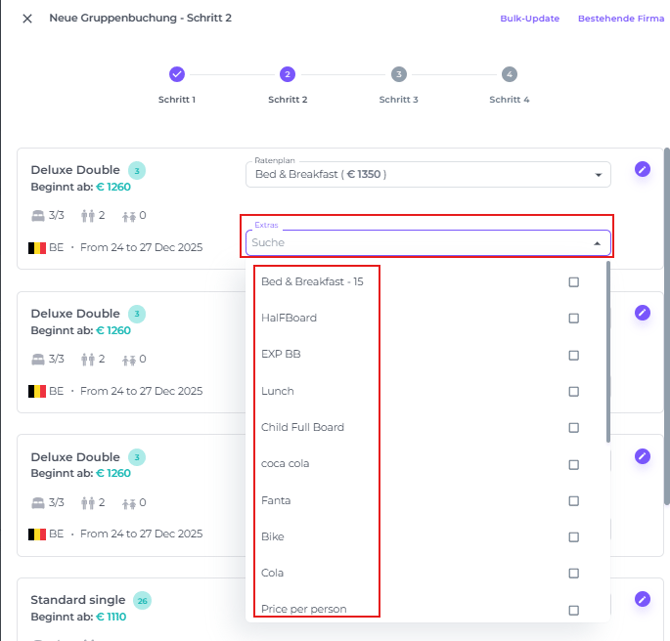Tick the HalFBoard checkbox
Screen dimensions: 670x641
573,318
